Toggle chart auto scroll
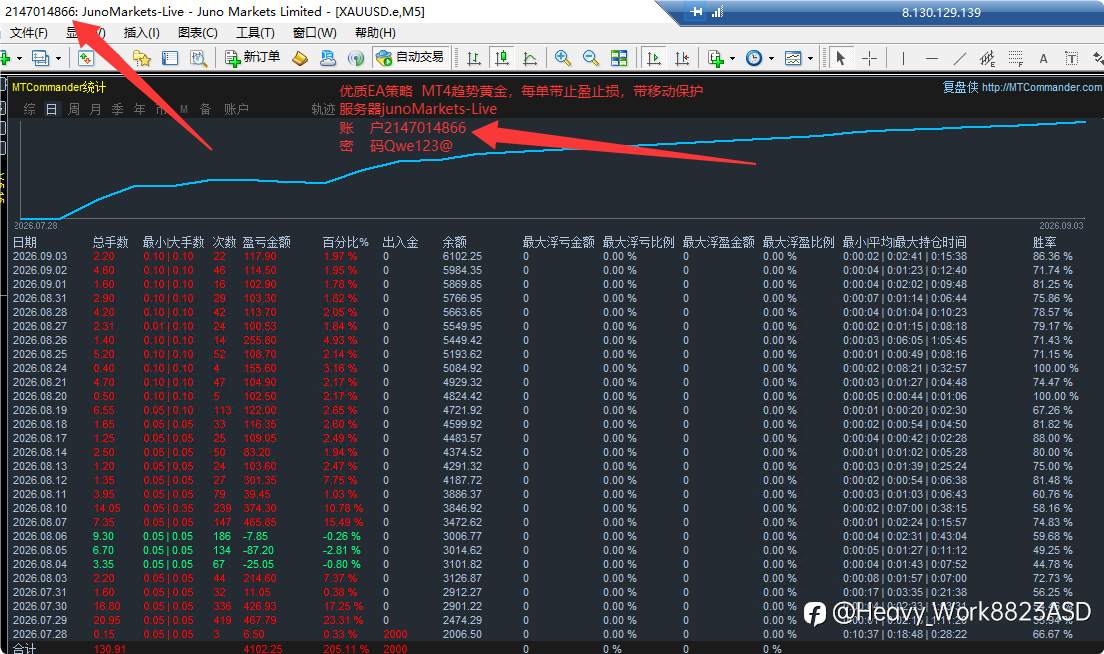This screenshot has height=654, width=1104. point(654,58)
